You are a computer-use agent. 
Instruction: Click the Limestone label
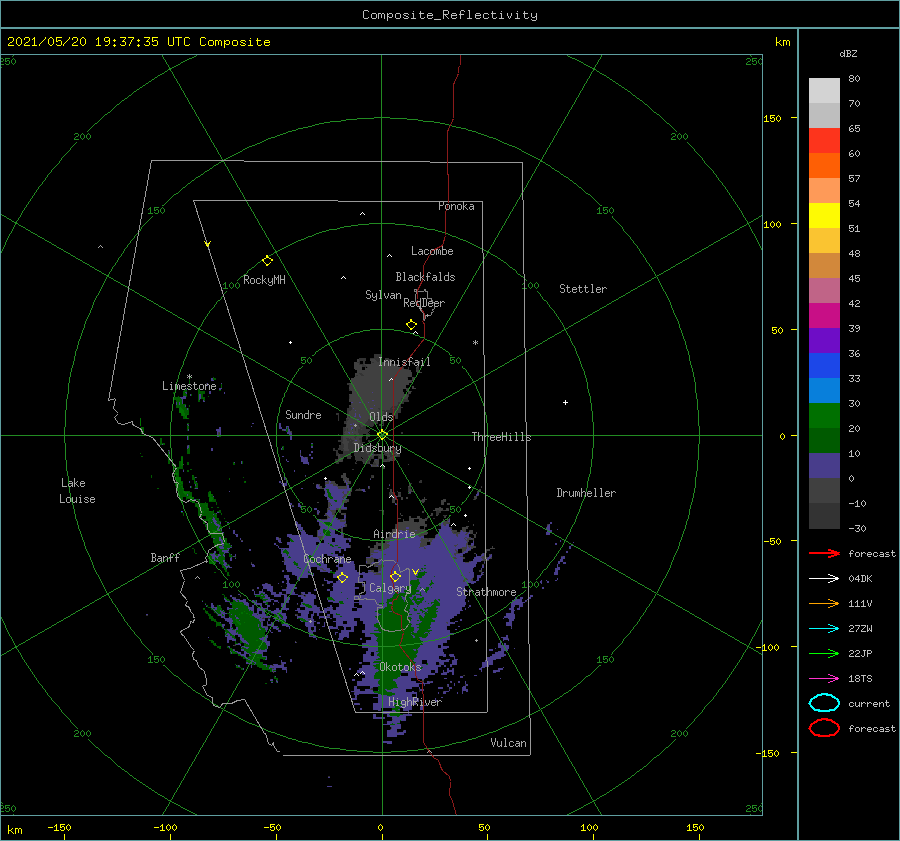click(189, 386)
